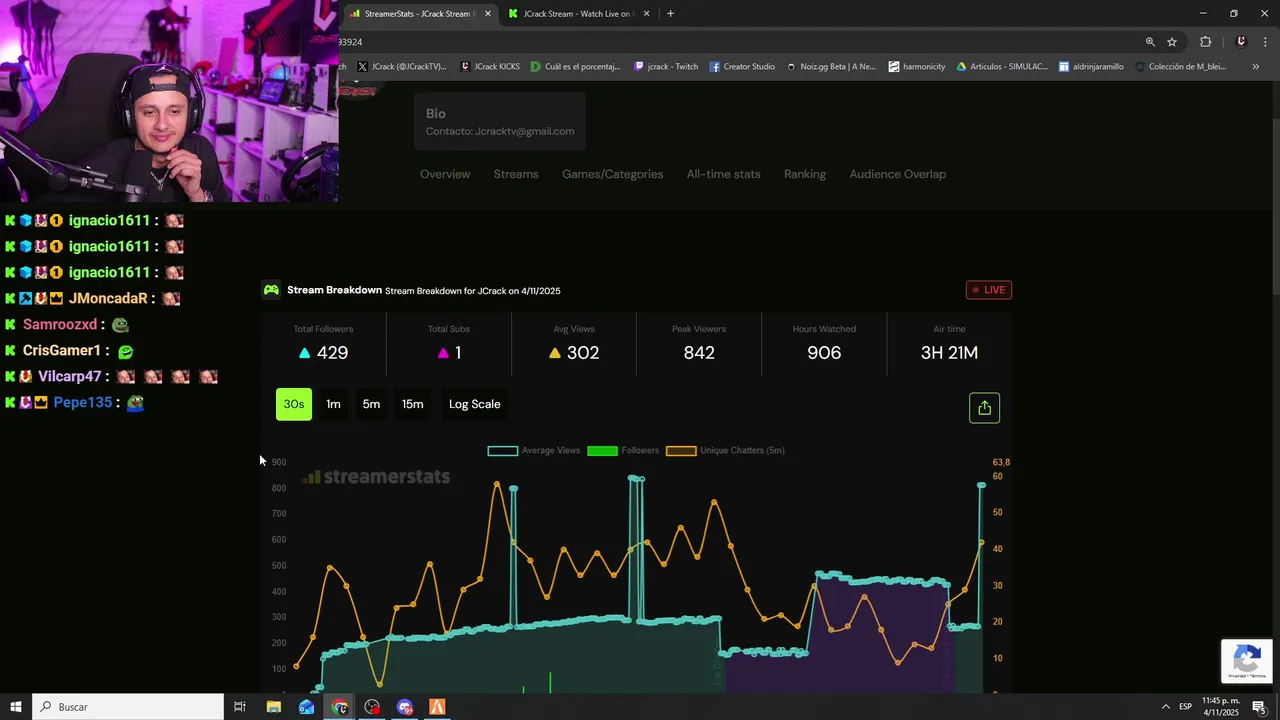Open the Ranking tab
1280x720 pixels.
805,174
